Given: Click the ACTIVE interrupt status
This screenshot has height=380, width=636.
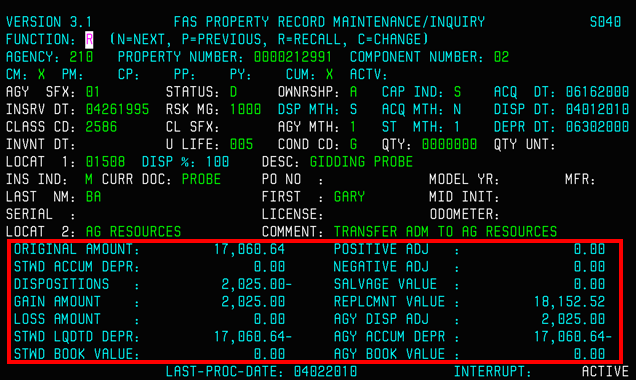Looking at the screenshot, I should coord(605,371).
